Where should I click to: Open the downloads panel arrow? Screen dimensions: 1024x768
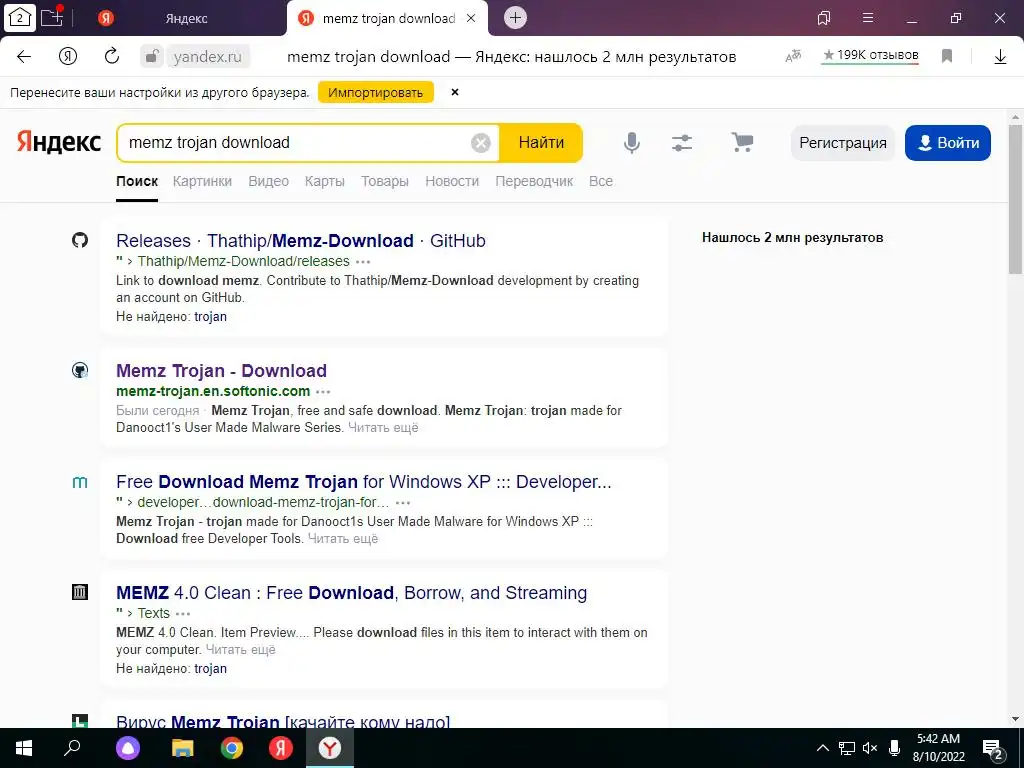point(1000,57)
